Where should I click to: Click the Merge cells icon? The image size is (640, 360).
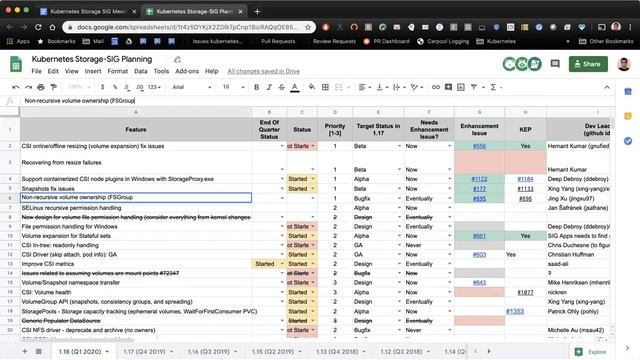click(339, 87)
